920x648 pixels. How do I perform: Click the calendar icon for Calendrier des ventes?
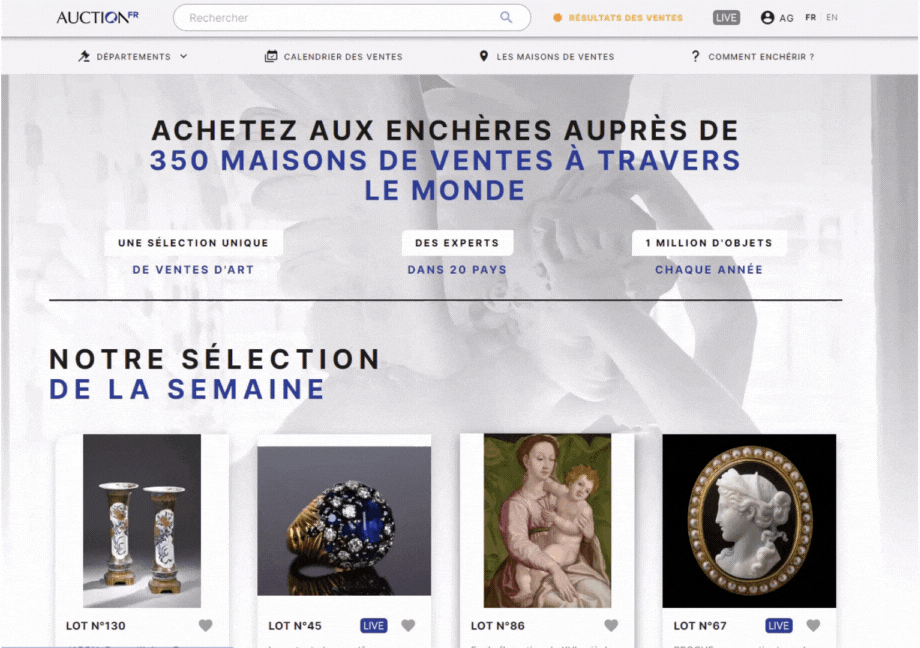(x=270, y=56)
